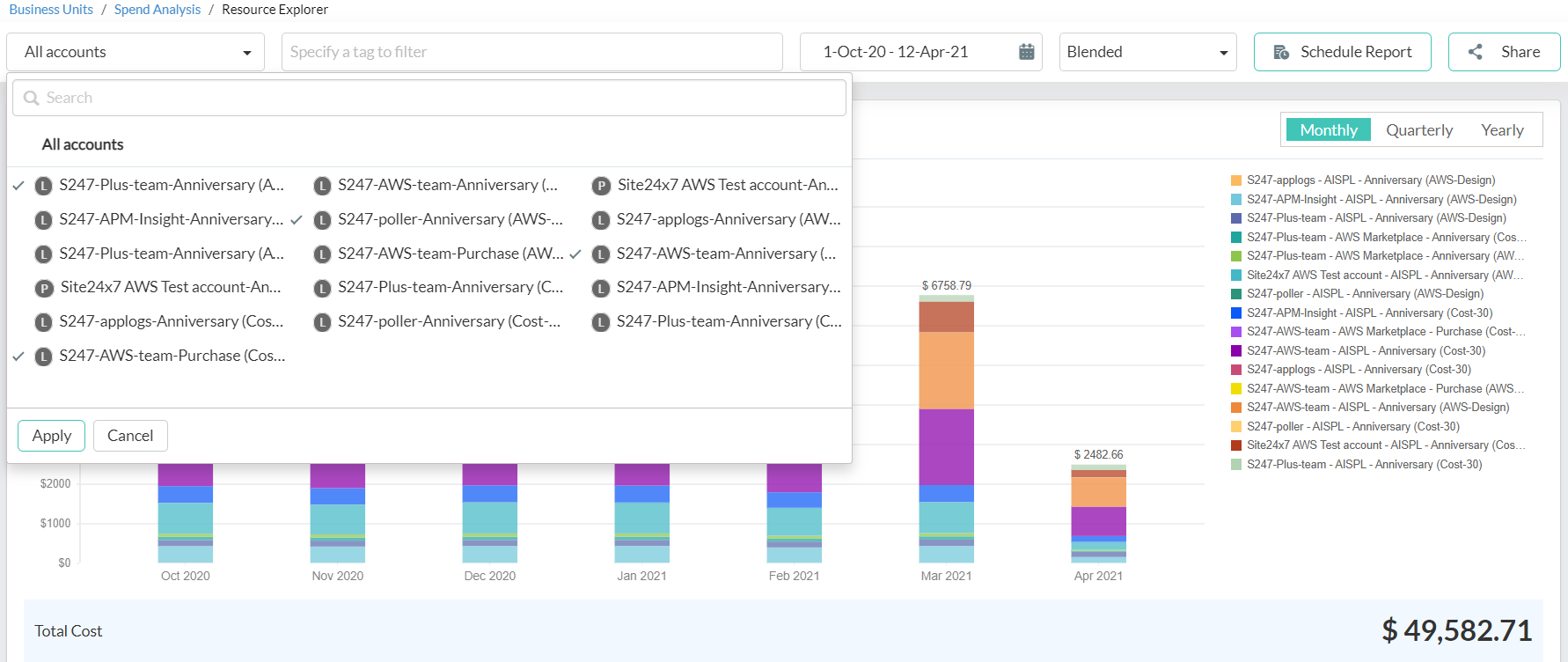Toggle legend S247-APM-Insight - AISPL - Anniversary (AWS-Design)

pyautogui.click(x=1381, y=200)
